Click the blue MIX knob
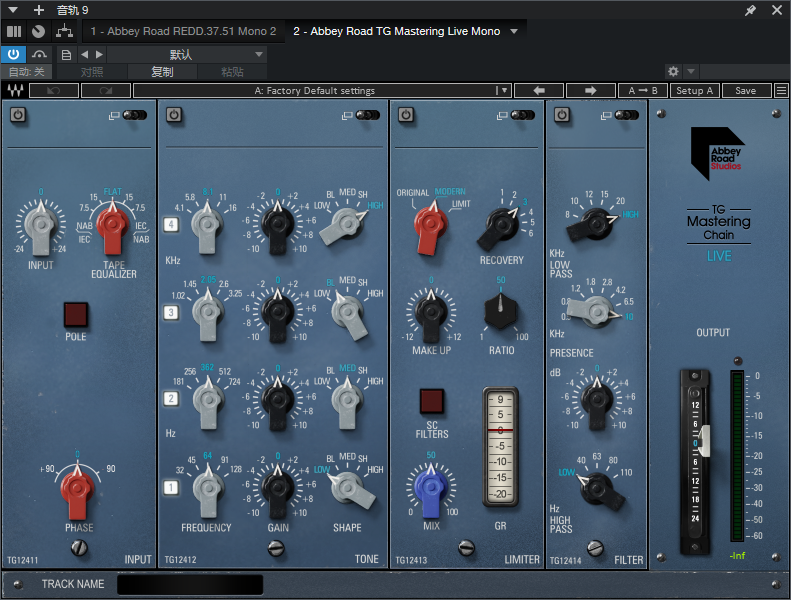This screenshot has height=600, width=791. (x=431, y=488)
